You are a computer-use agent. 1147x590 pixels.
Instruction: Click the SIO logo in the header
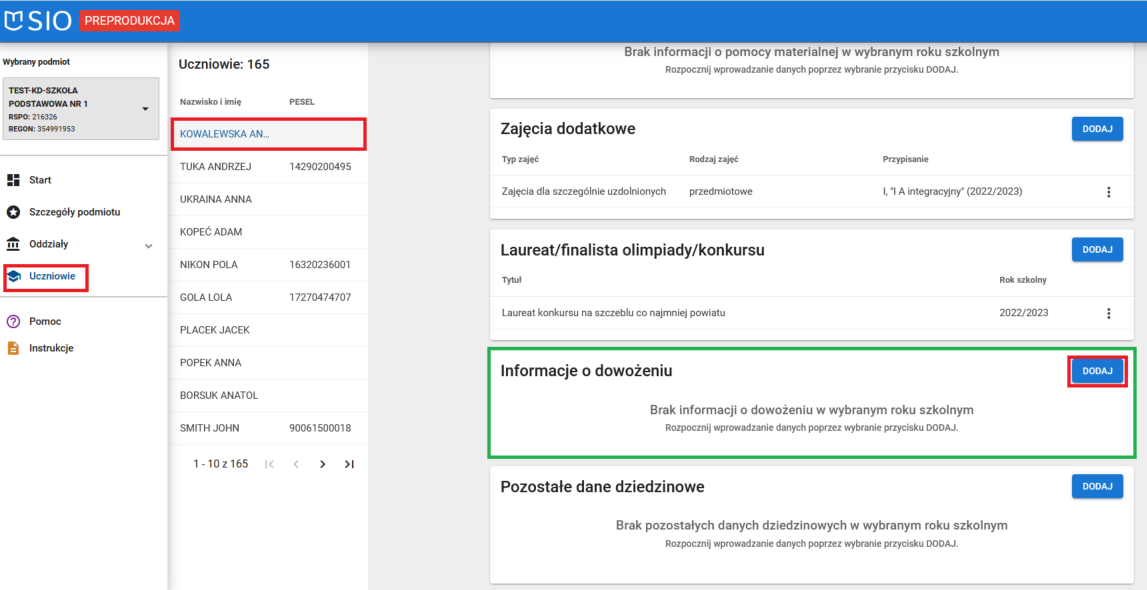pos(40,19)
